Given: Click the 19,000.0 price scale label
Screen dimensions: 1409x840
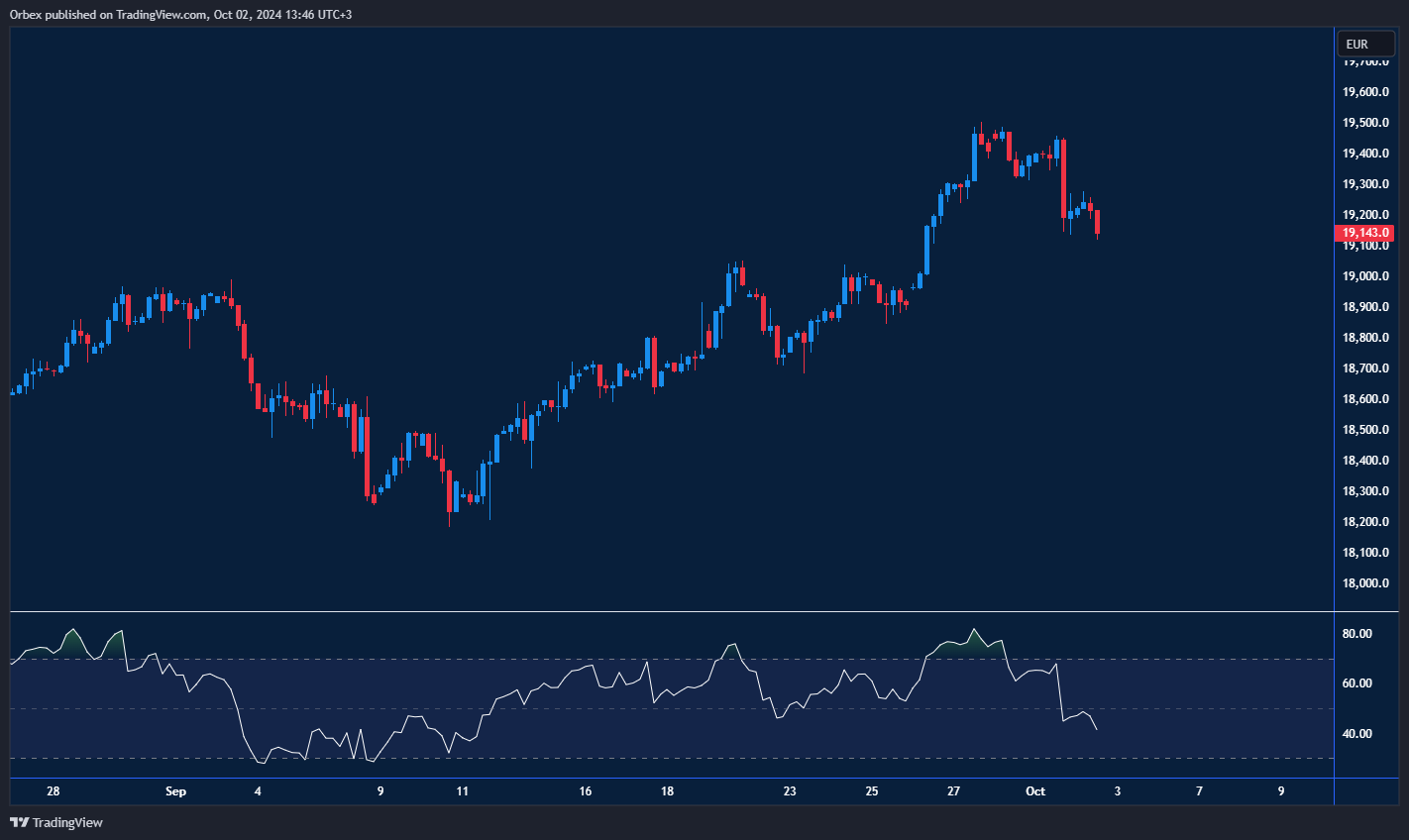Looking at the screenshot, I should (x=1364, y=276).
